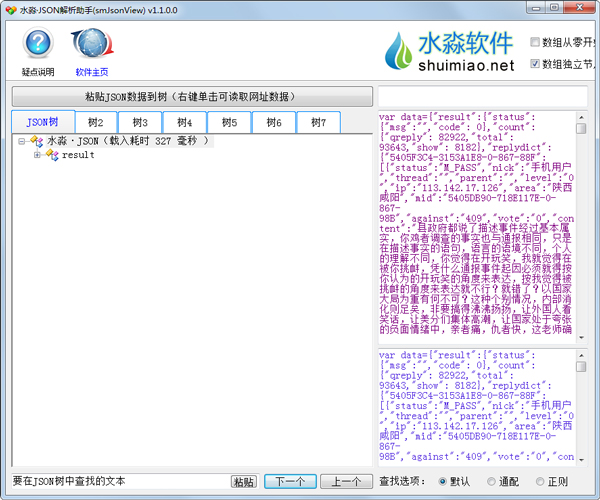Switch to the 树3 tab

[x=140, y=122]
